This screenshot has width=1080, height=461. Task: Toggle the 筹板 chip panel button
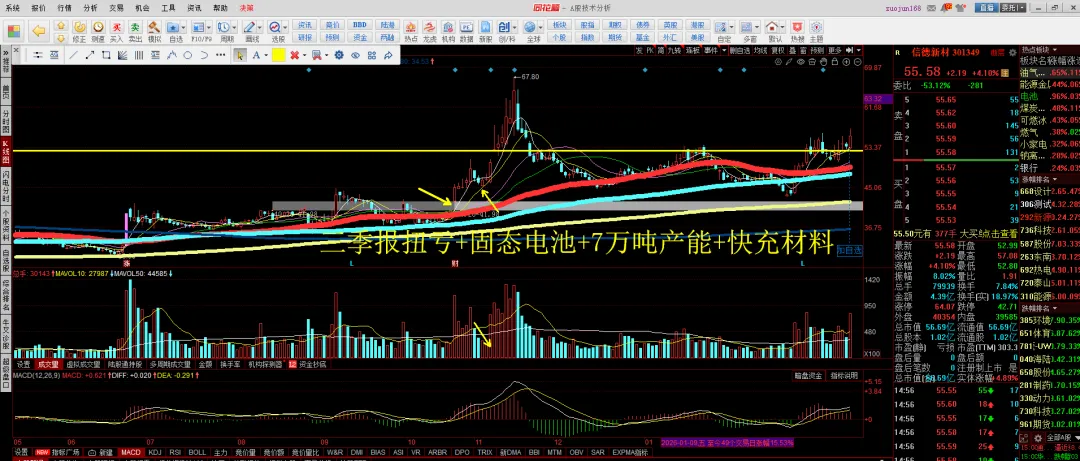(692, 50)
